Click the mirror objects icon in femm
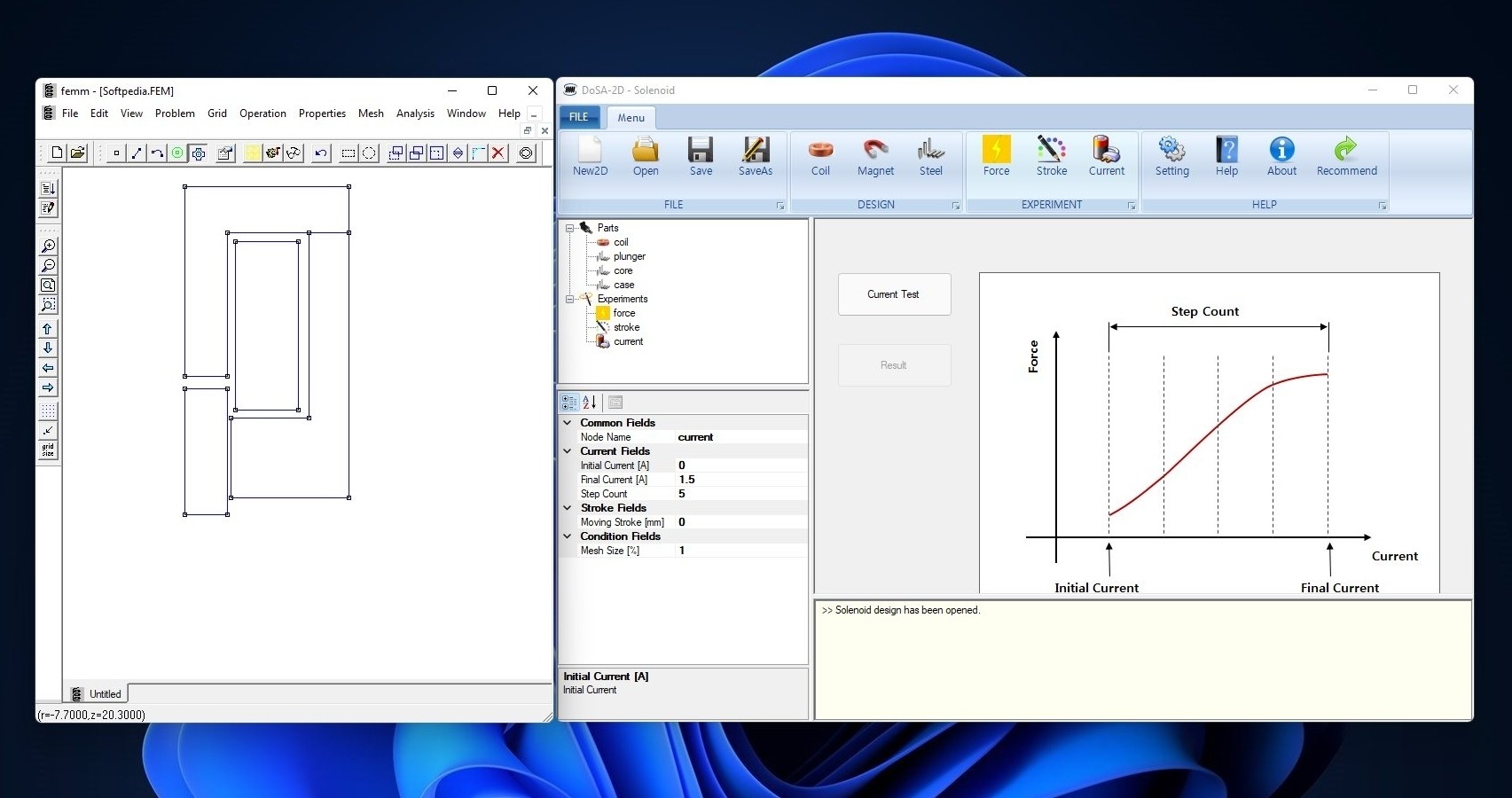This screenshot has width=1512, height=798. point(458,153)
